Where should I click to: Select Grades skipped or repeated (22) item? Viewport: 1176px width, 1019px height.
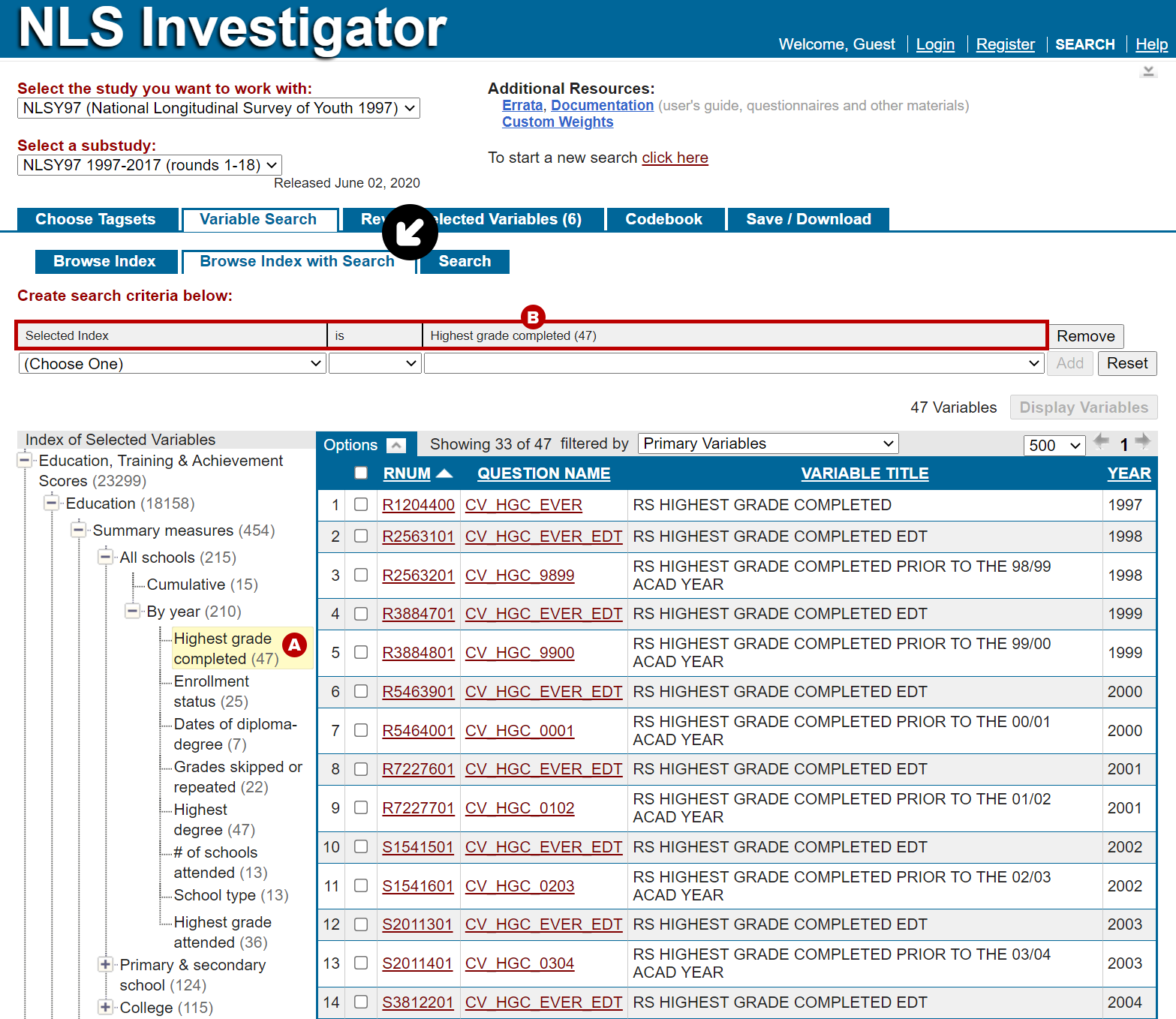pyautogui.click(x=238, y=777)
